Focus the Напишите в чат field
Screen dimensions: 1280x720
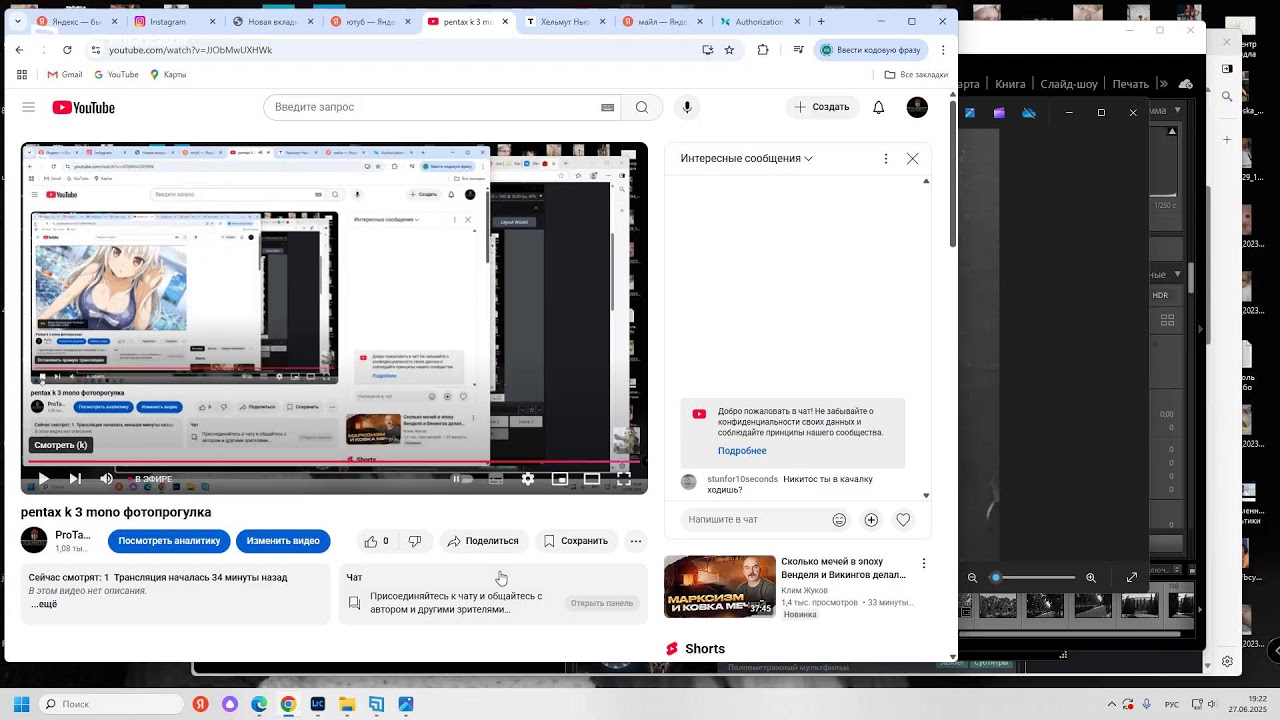tap(755, 520)
